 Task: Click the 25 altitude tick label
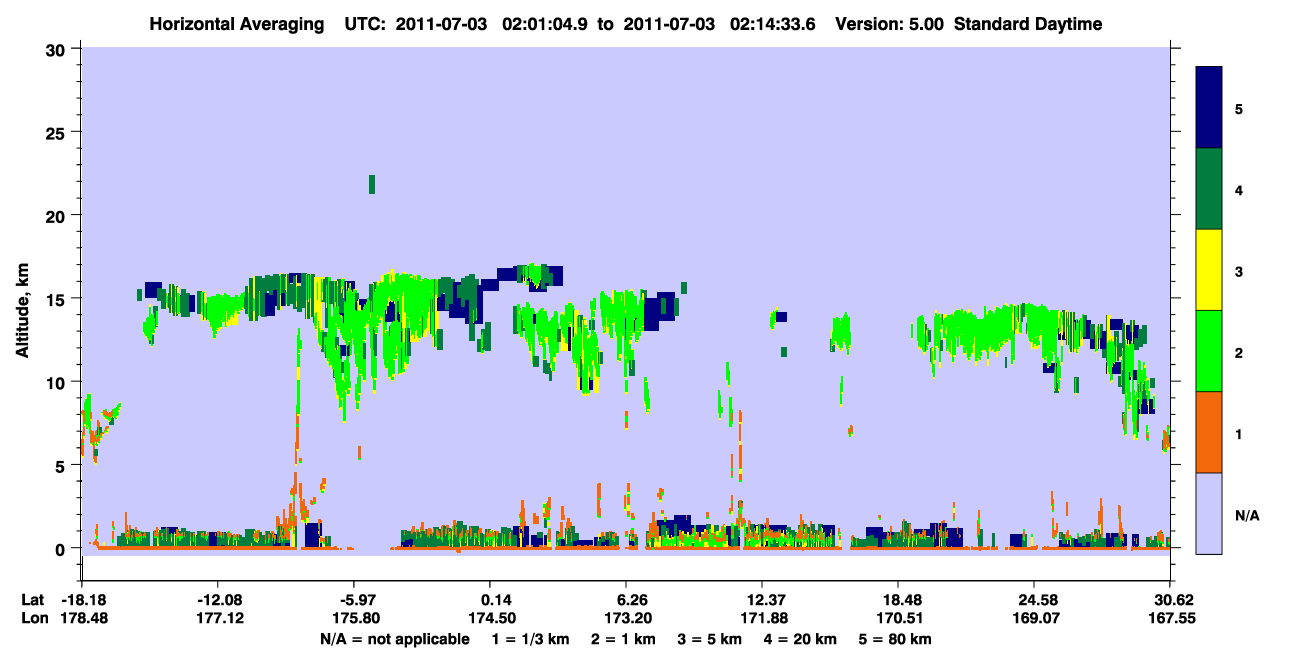pos(58,132)
